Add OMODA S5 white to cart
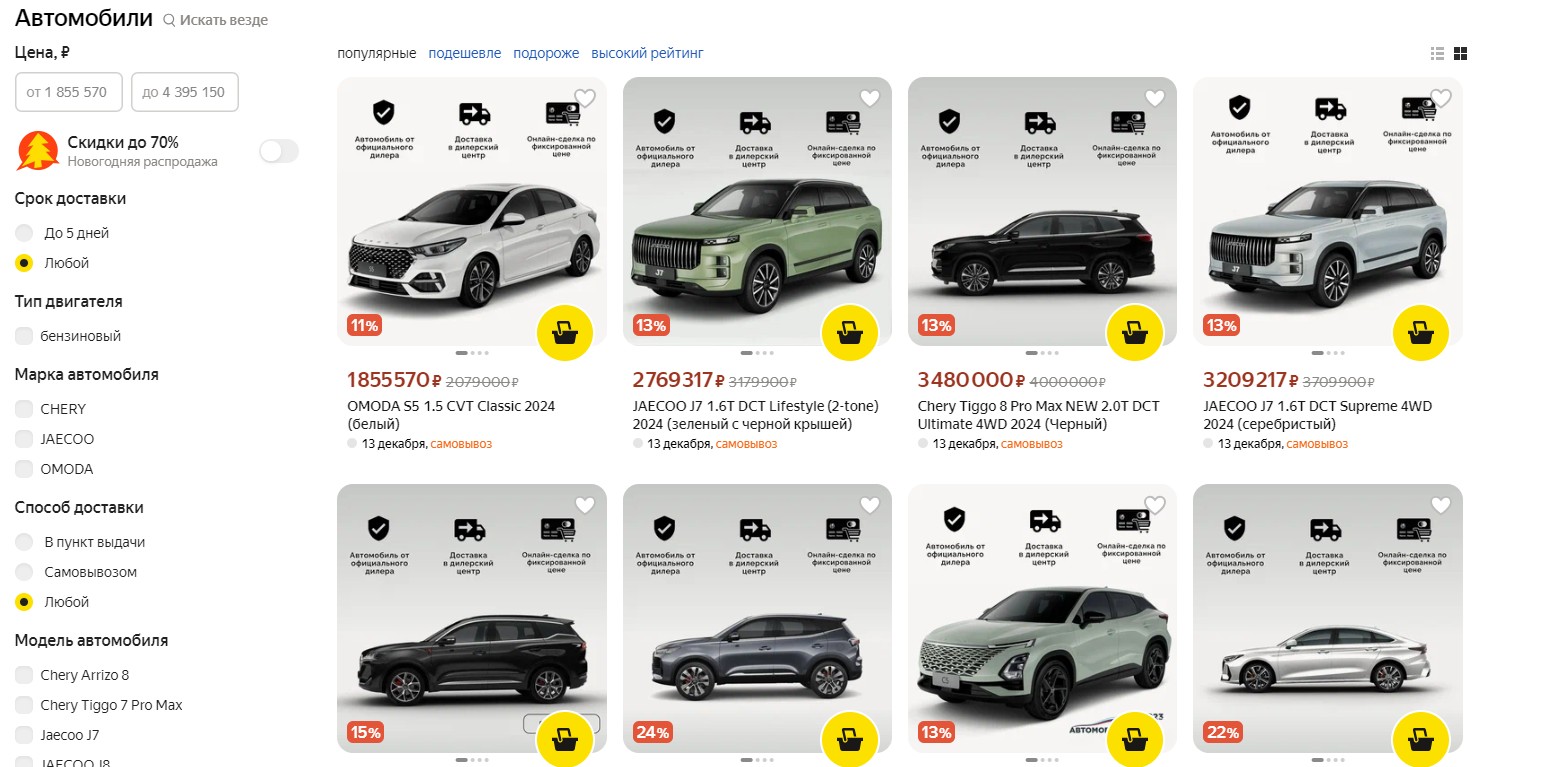Viewport: 1549px width, 767px height. [565, 333]
